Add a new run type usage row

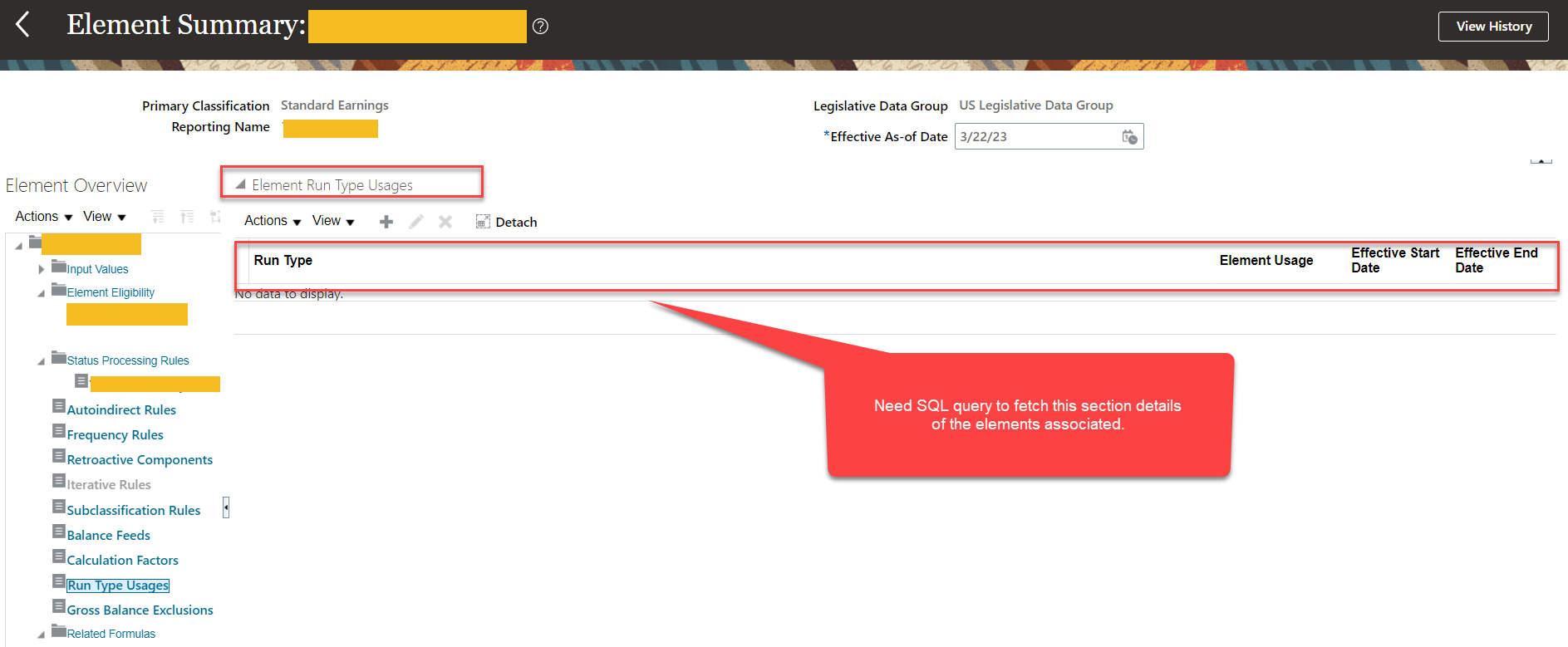(386, 222)
